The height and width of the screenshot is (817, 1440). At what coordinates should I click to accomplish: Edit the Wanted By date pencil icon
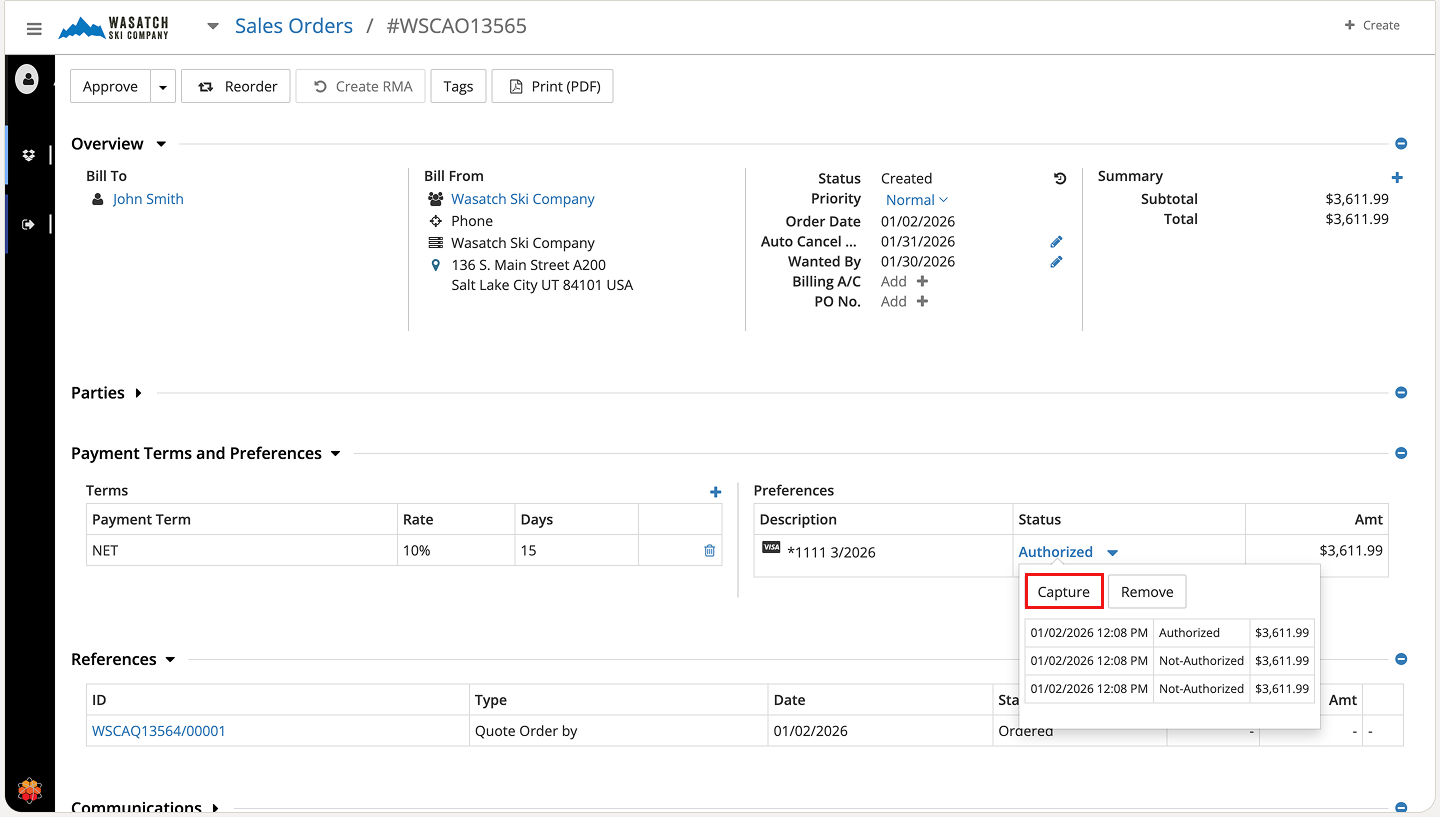point(1056,262)
